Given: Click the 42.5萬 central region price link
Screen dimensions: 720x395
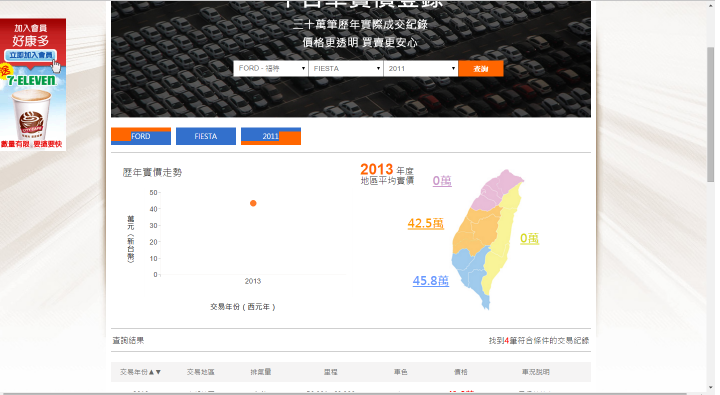Looking at the screenshot, I should [x=426, y=223].
